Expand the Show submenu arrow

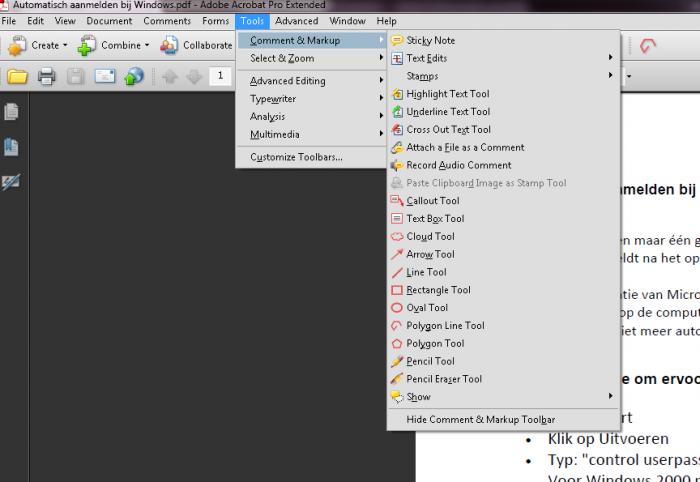610,396
